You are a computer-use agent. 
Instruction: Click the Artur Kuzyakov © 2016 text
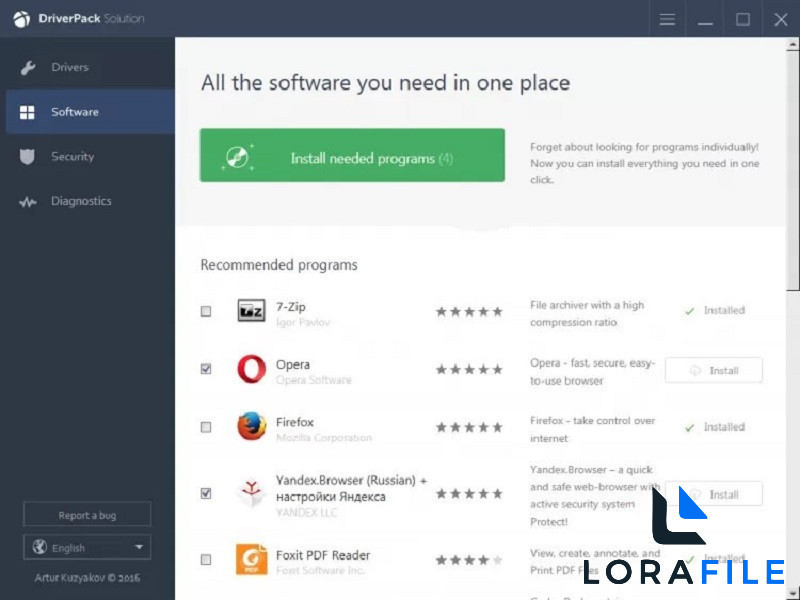coord(87,578)
